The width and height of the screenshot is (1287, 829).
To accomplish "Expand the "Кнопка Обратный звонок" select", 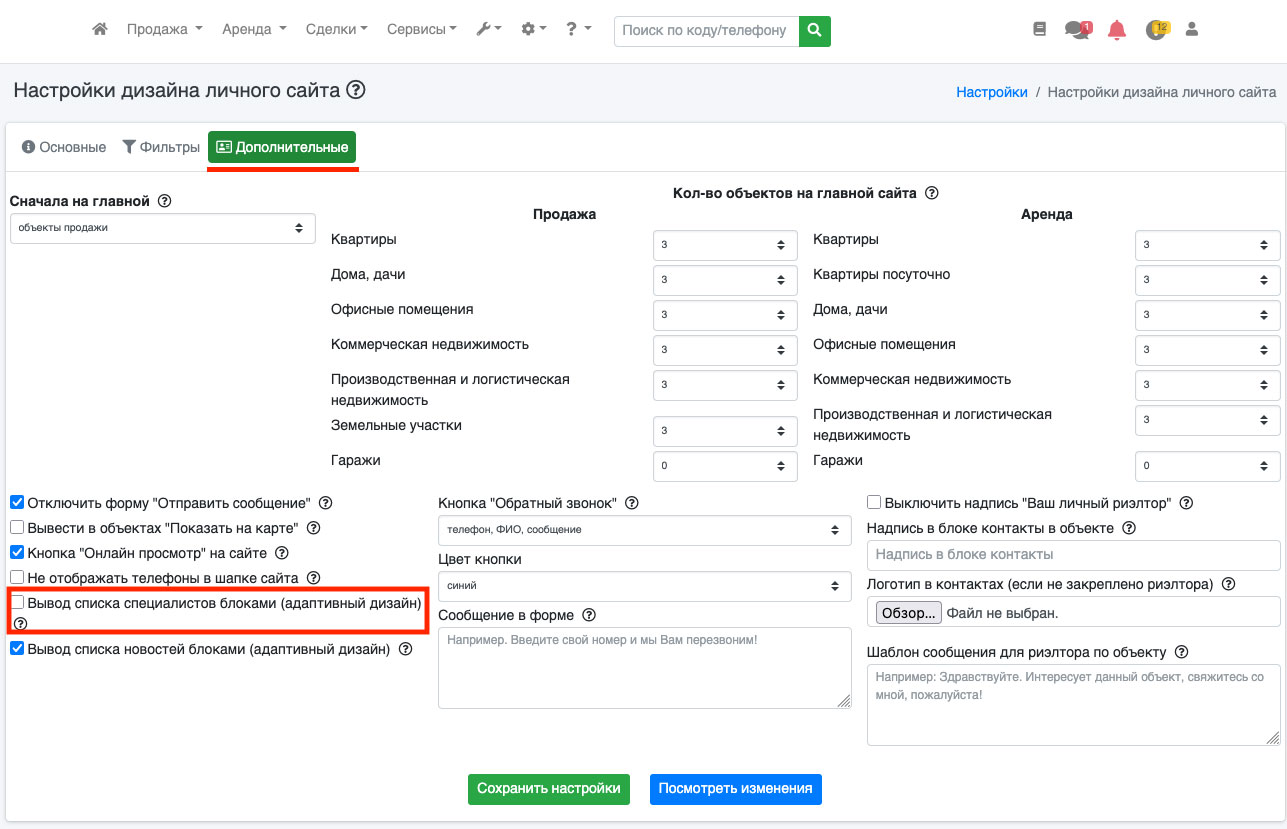I will pyautogui.click(x=644, y=529).
